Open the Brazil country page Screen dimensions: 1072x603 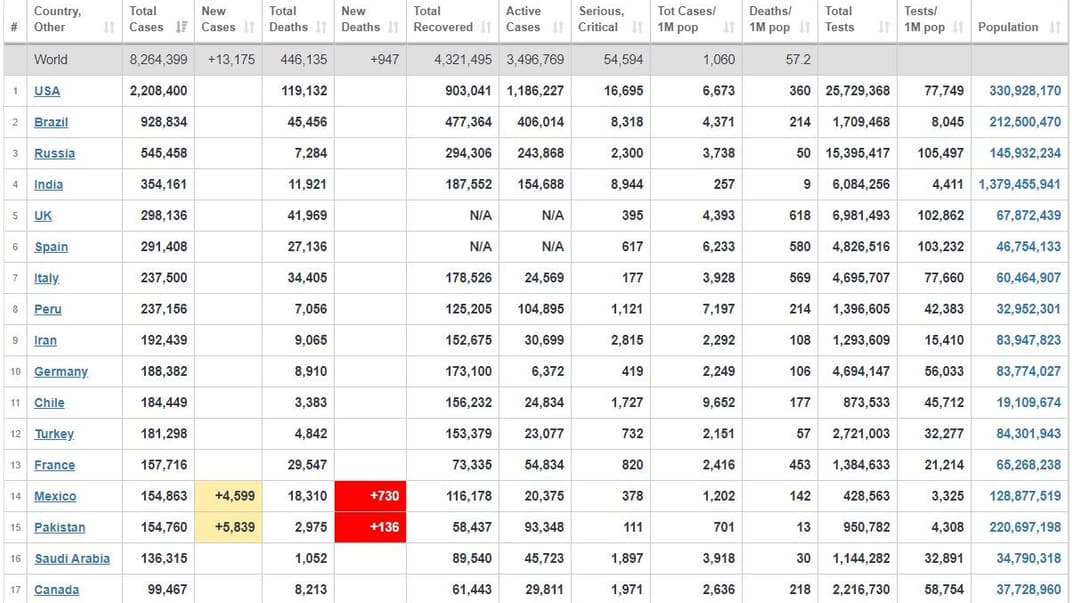point(51,122)
